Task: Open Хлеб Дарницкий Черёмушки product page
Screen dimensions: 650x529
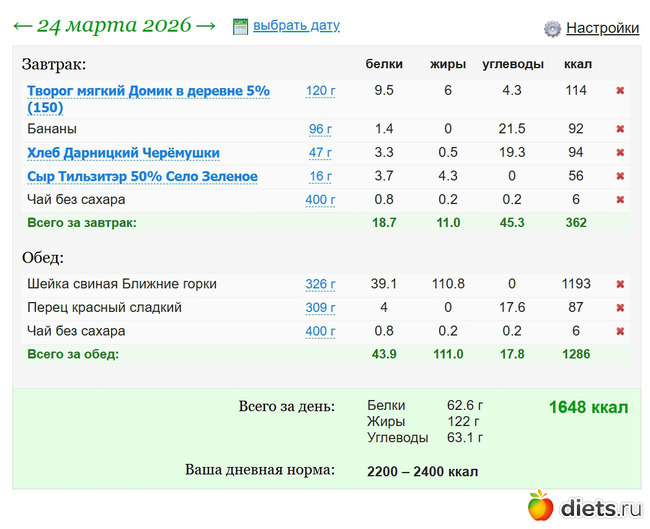Action: (x=123, y=153)
